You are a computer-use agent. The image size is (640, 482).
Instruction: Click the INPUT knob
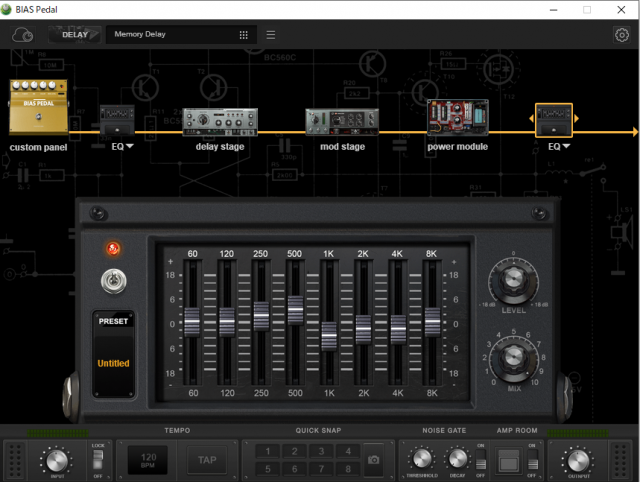[x=57, y=461]
